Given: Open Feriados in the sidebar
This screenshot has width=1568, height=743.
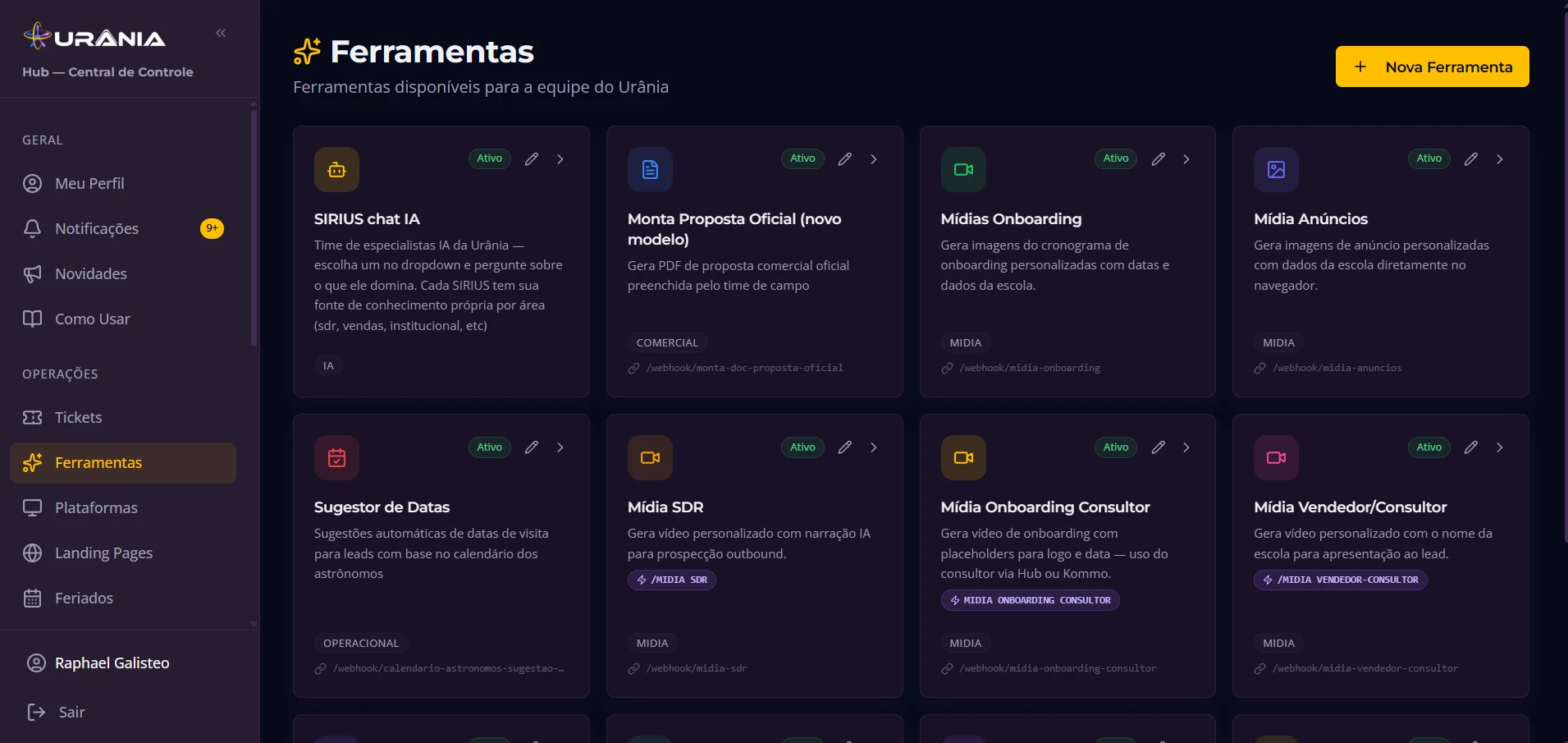Looking at the screenshot, I should [123, 598].
